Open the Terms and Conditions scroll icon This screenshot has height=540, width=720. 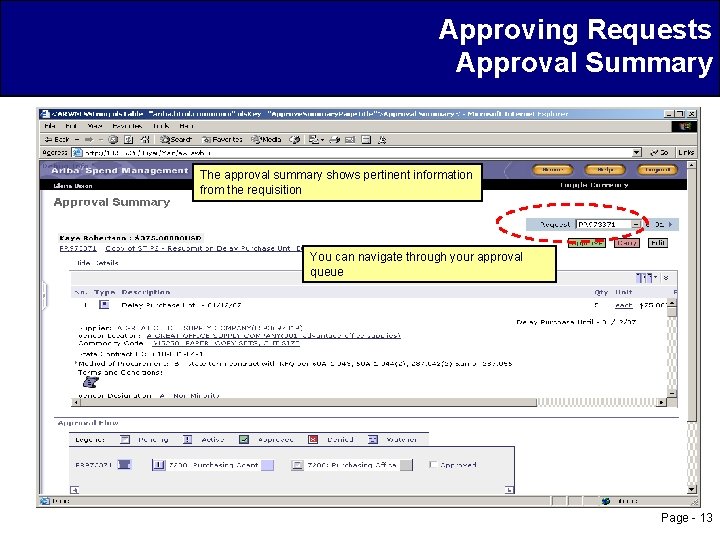[x=91, y=382]
